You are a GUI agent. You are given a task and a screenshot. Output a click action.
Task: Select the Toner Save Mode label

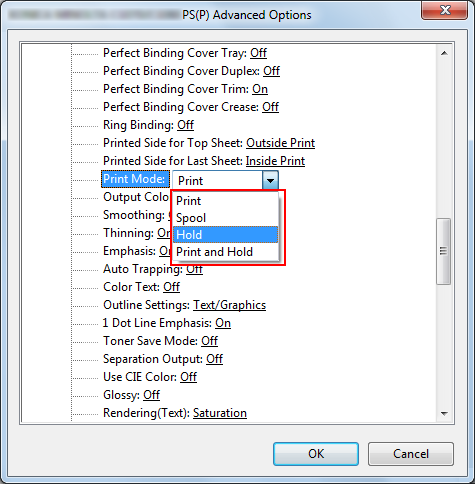(151, 341)
